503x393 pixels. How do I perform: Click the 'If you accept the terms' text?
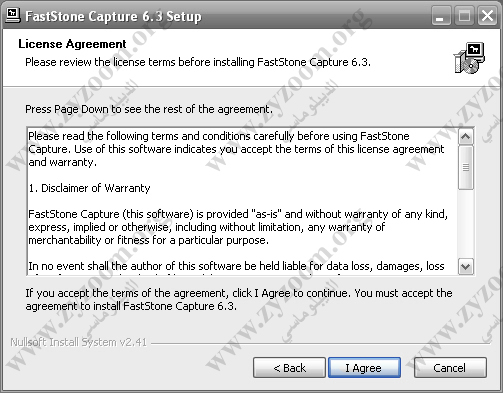click(239, 300)
